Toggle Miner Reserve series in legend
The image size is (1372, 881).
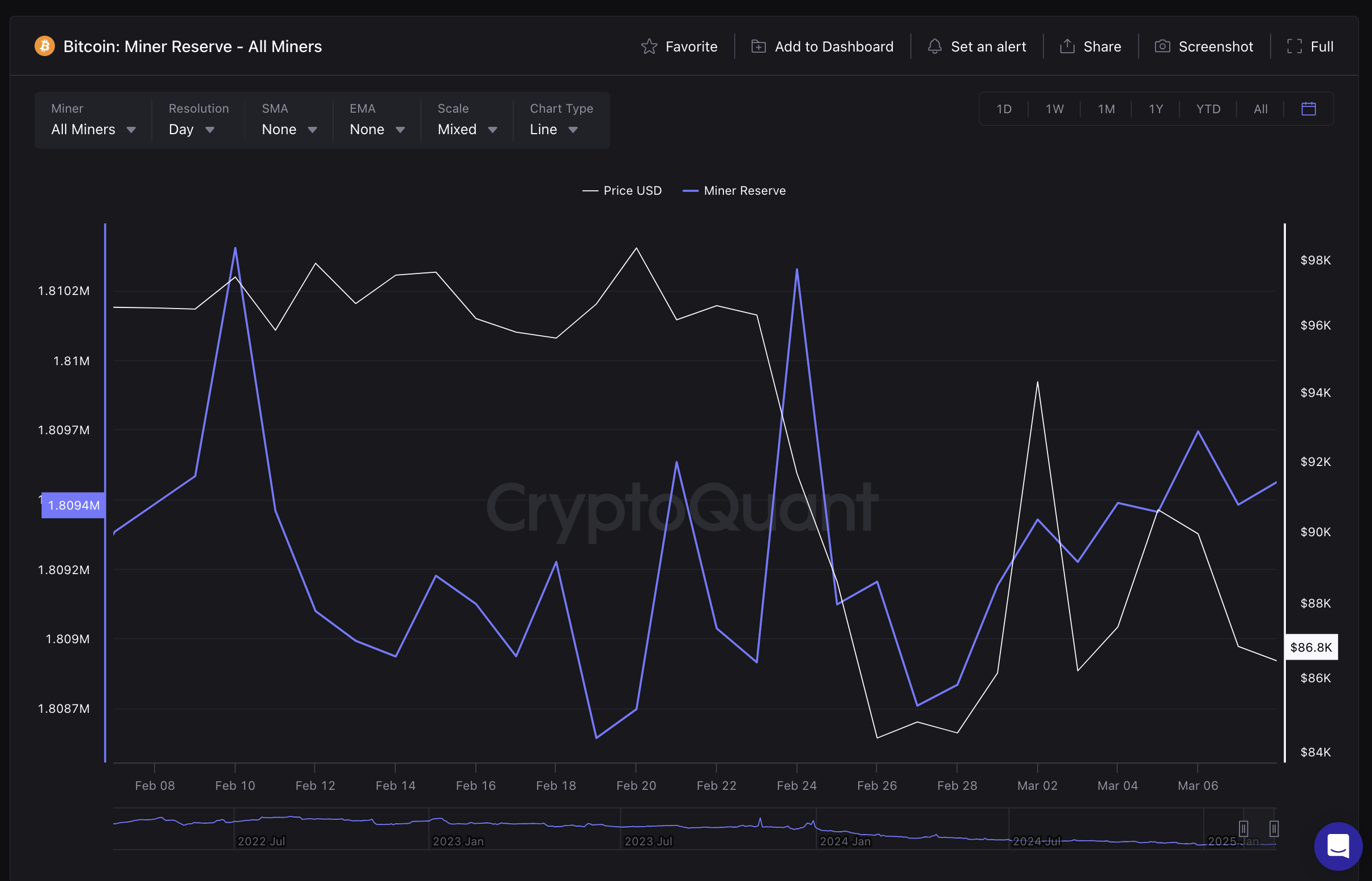tap(734, 190)
